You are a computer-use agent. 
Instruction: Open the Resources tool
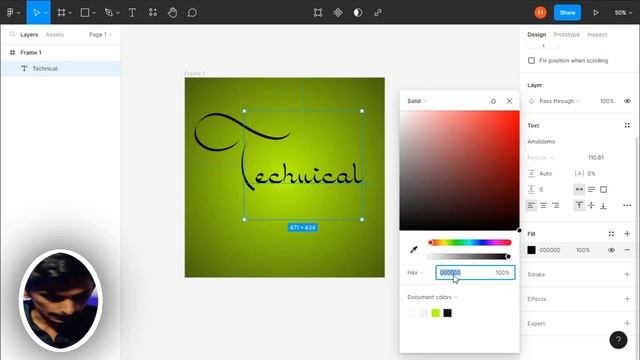pyautogui.click(x=153, y=13)
